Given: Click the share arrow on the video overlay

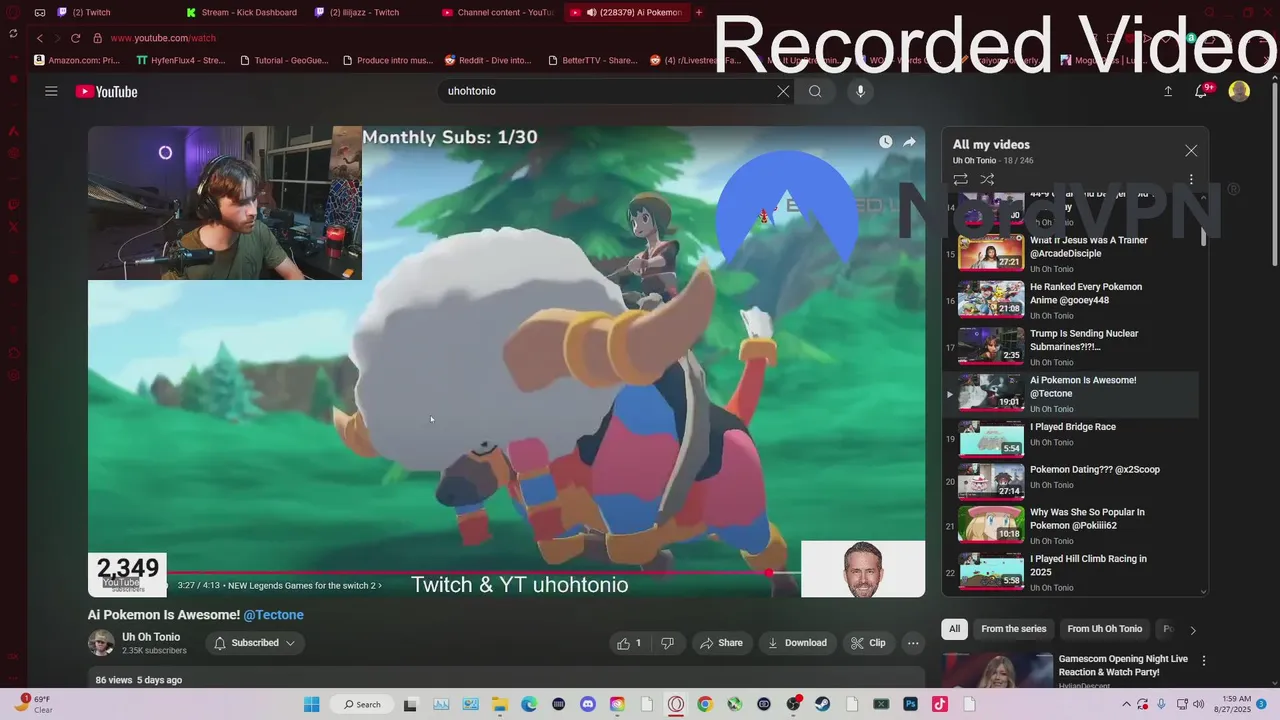Looking at the screenshot, I should [x=909, y=142].
